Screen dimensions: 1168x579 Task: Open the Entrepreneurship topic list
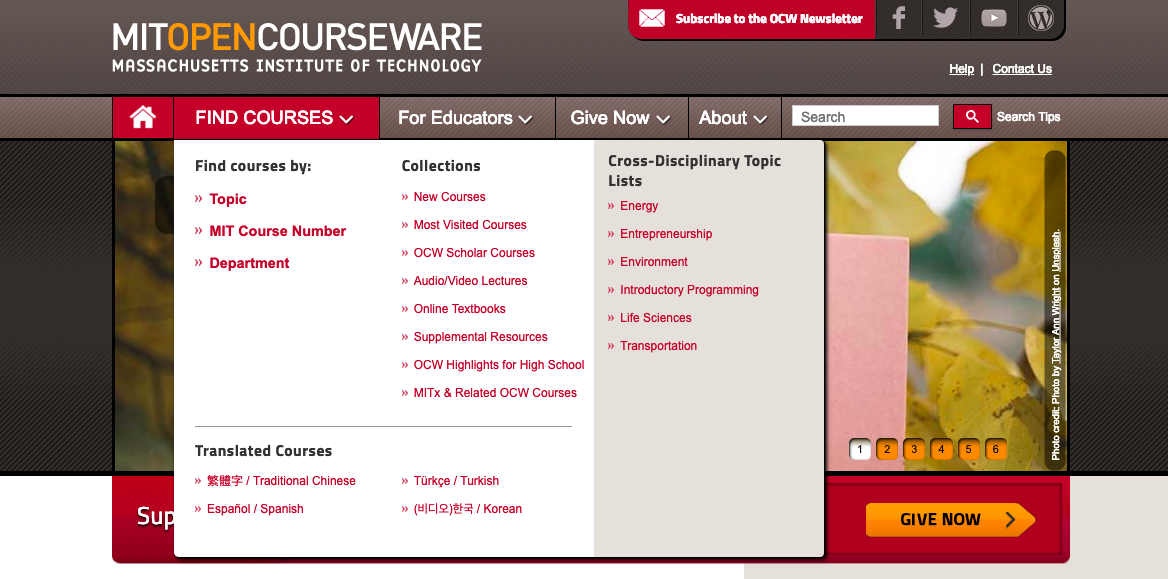pos(666,234)
